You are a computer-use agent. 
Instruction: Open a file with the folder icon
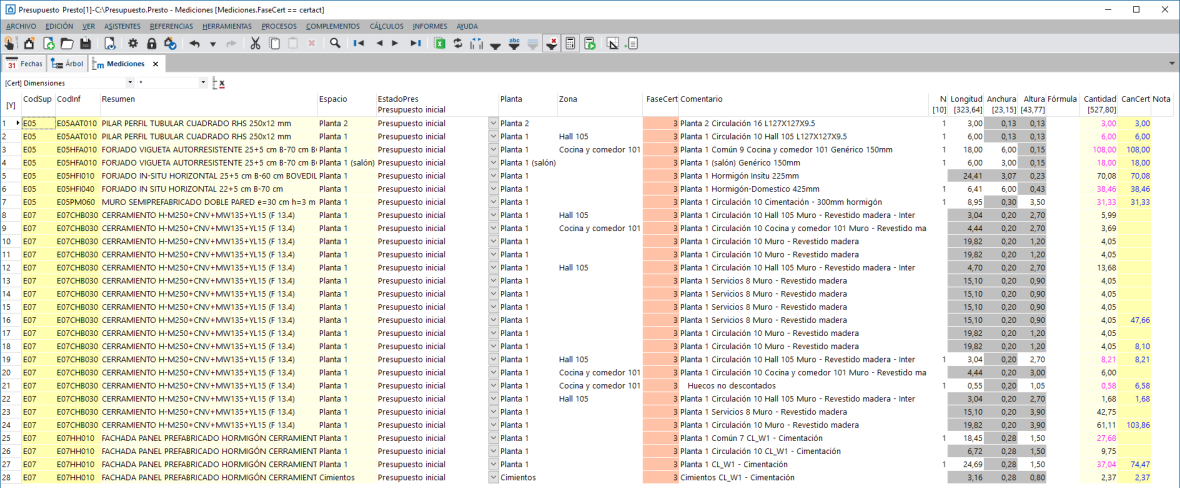[66, 44]
